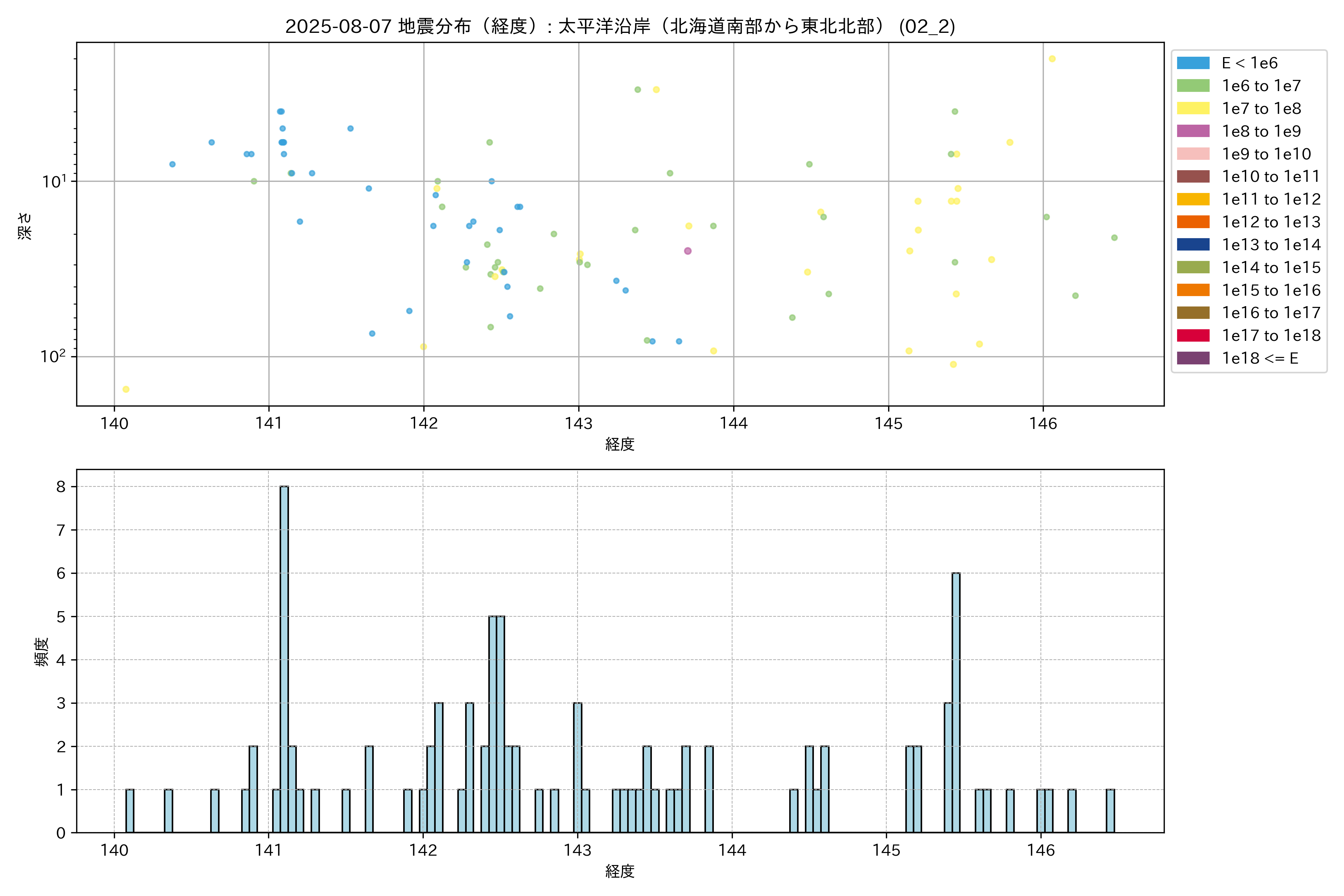Click the blue E < 1e6 legend swatch
1344x896 pixels.
pyautogui.click(x=1192, y=63)
